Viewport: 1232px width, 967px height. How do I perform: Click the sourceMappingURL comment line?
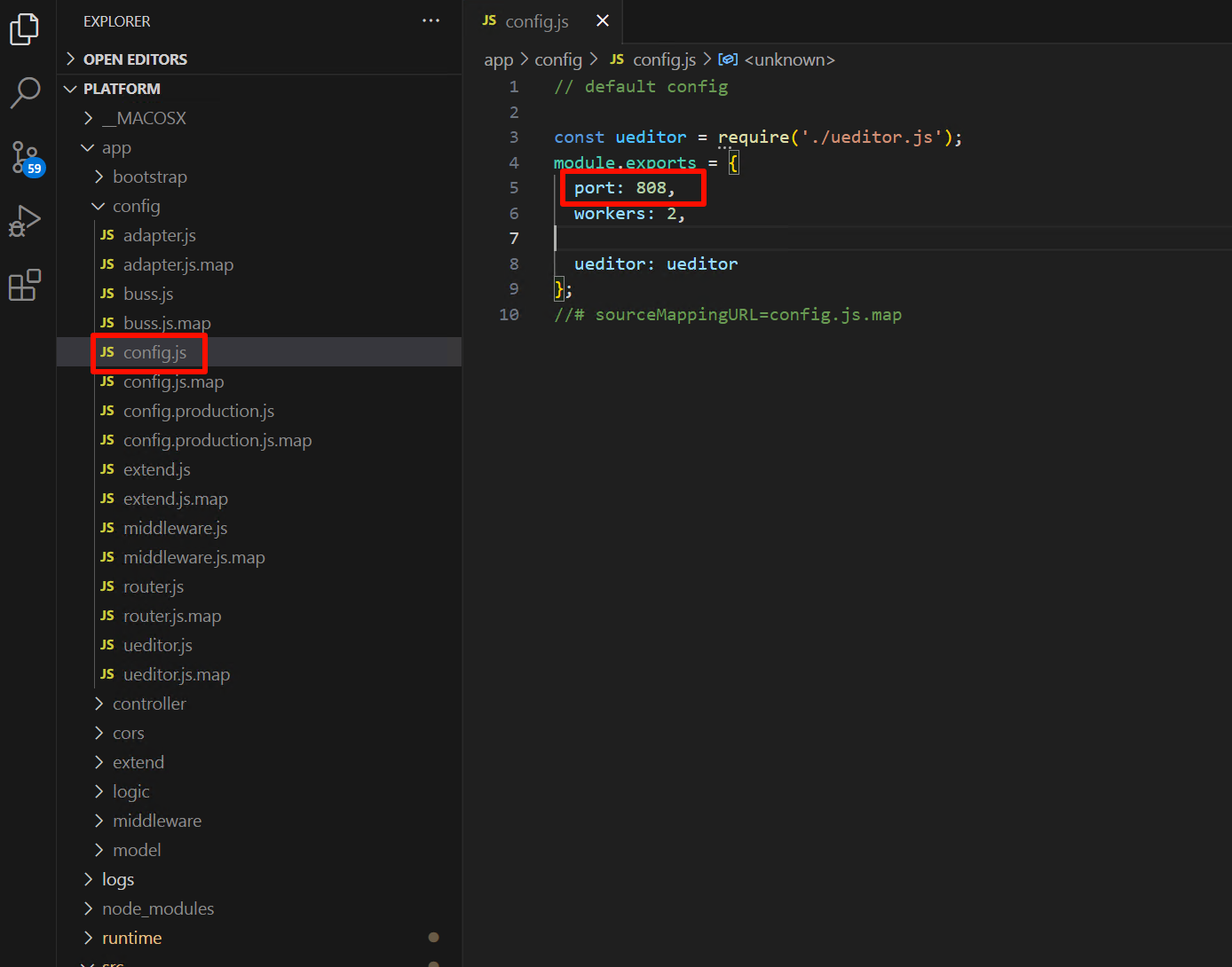[x=728, y=315]
